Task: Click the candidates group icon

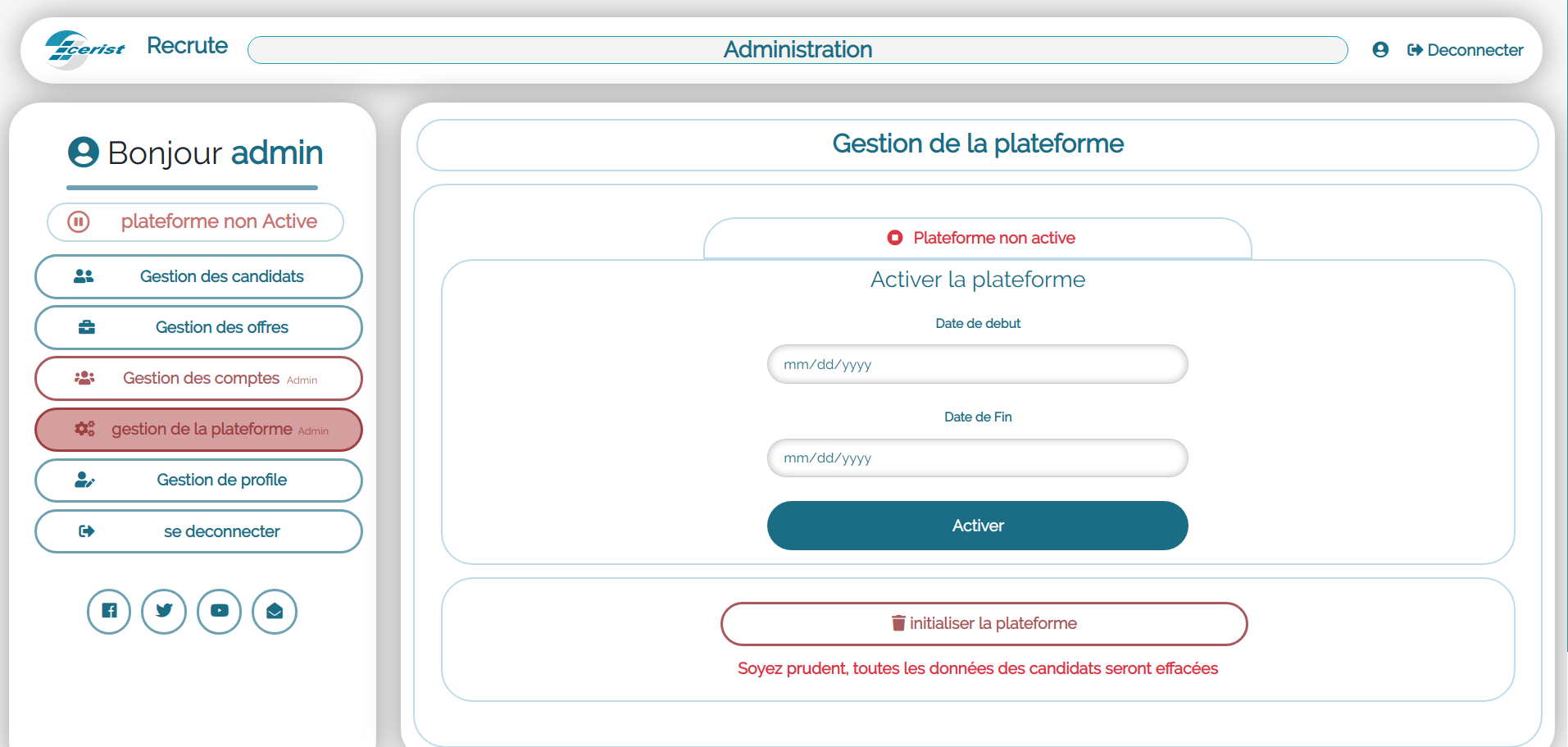Action: [x=84, y=276]
